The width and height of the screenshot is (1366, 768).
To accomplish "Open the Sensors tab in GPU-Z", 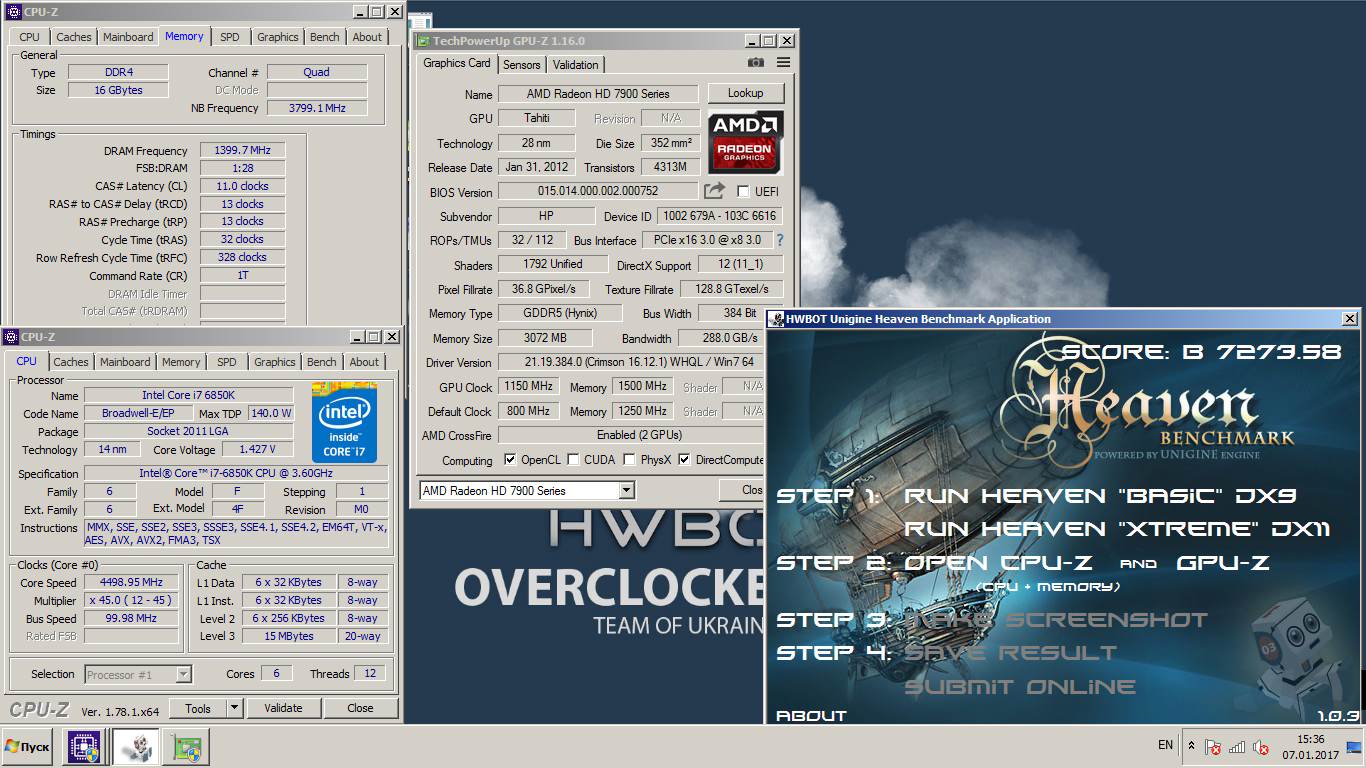I will [x=521, y=64].
